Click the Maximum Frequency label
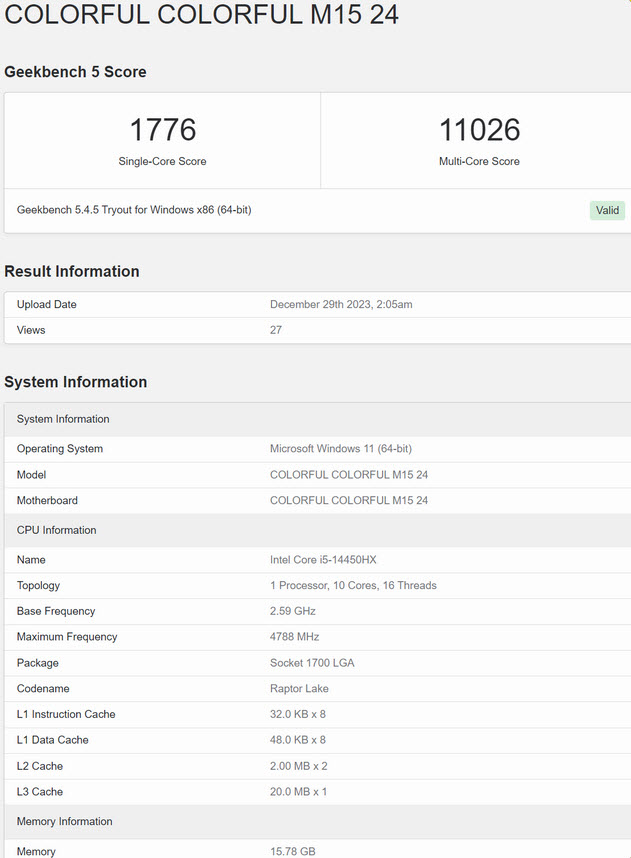631x858 pixels. [67, 637]
